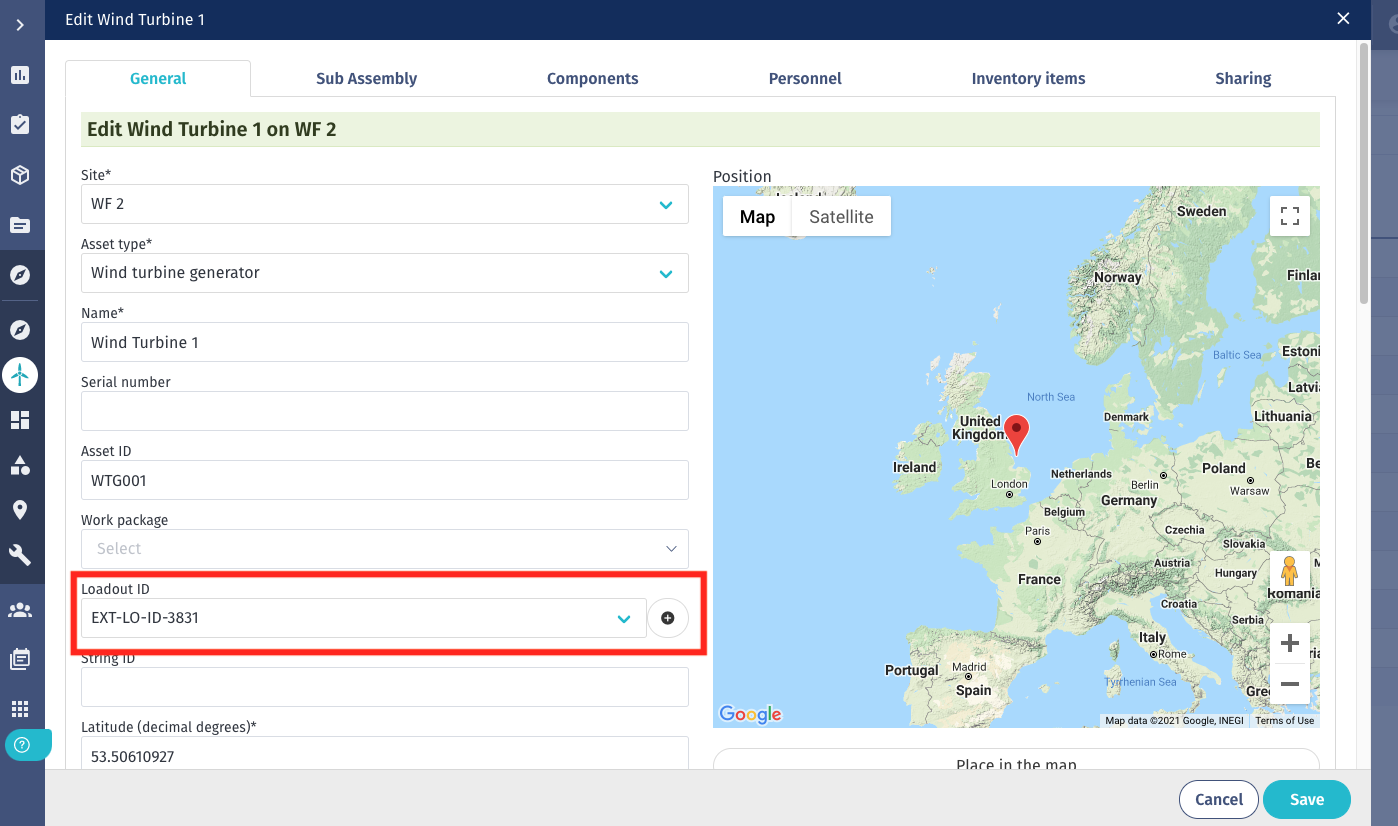The image size is (1398, 826).
Task: Open the shapes icon in sidebar
Action: [x=20, y=465]
